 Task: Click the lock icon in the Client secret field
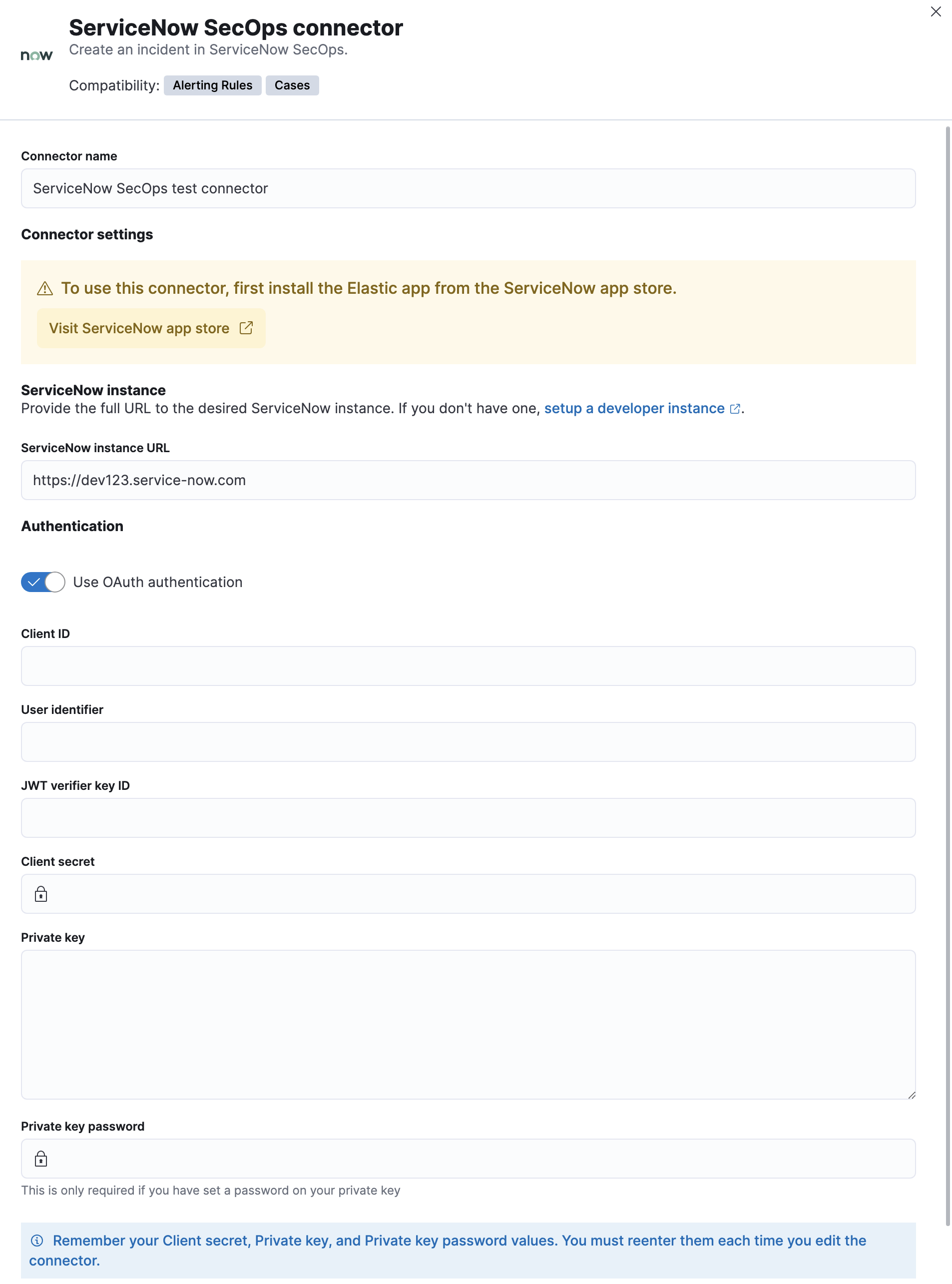coord(41,894)
